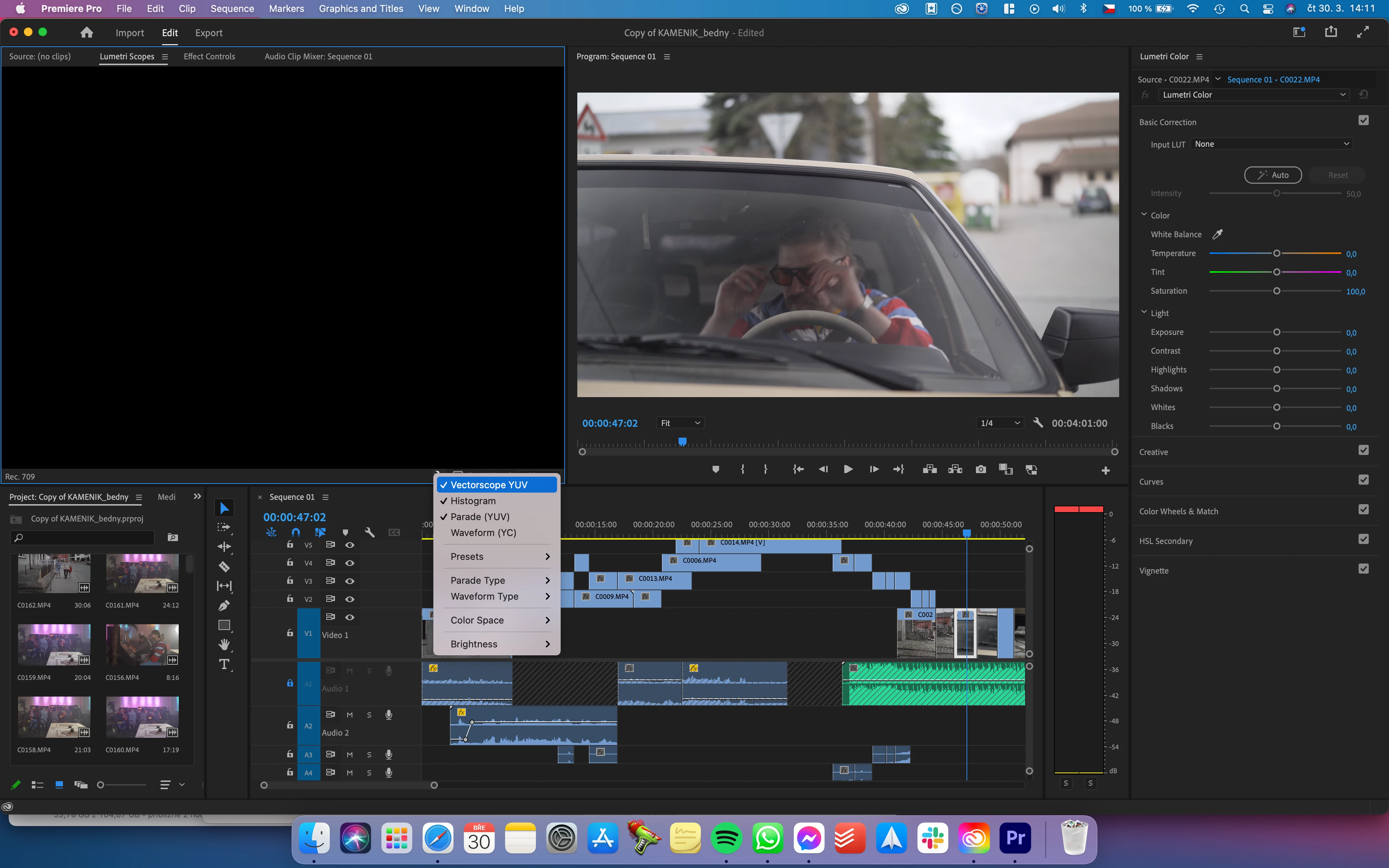Hide track V5 with eye icon

[x=349, y=545]
